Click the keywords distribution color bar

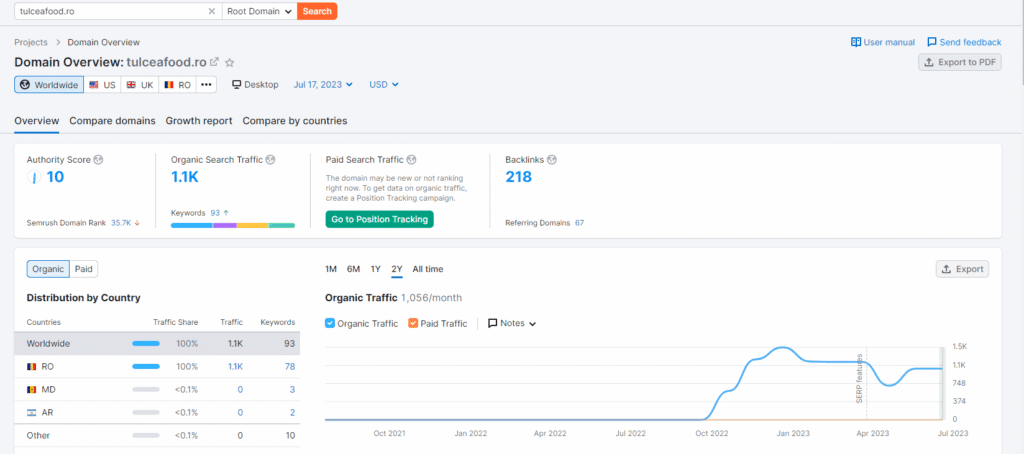click(x=232, y=225)
